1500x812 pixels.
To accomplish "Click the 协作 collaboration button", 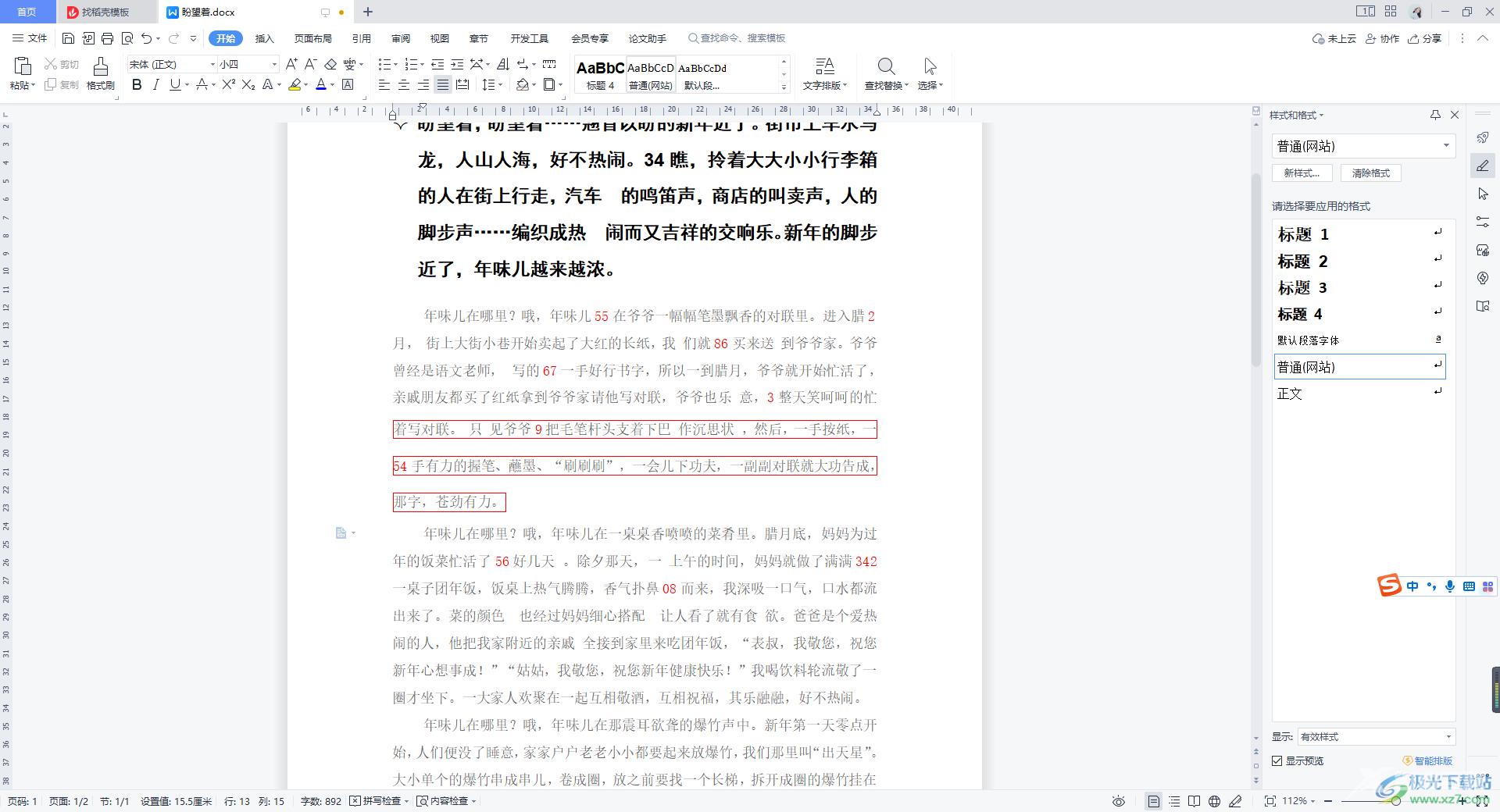I will pyautogui.click(x=1383, y=38).
